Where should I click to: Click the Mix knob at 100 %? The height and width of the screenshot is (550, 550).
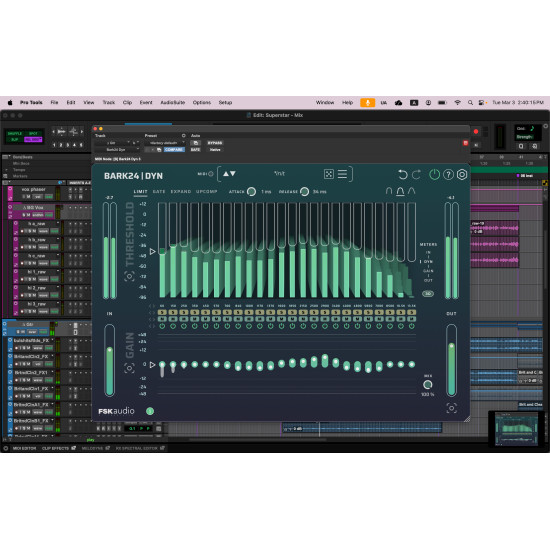tap(428, 385)
